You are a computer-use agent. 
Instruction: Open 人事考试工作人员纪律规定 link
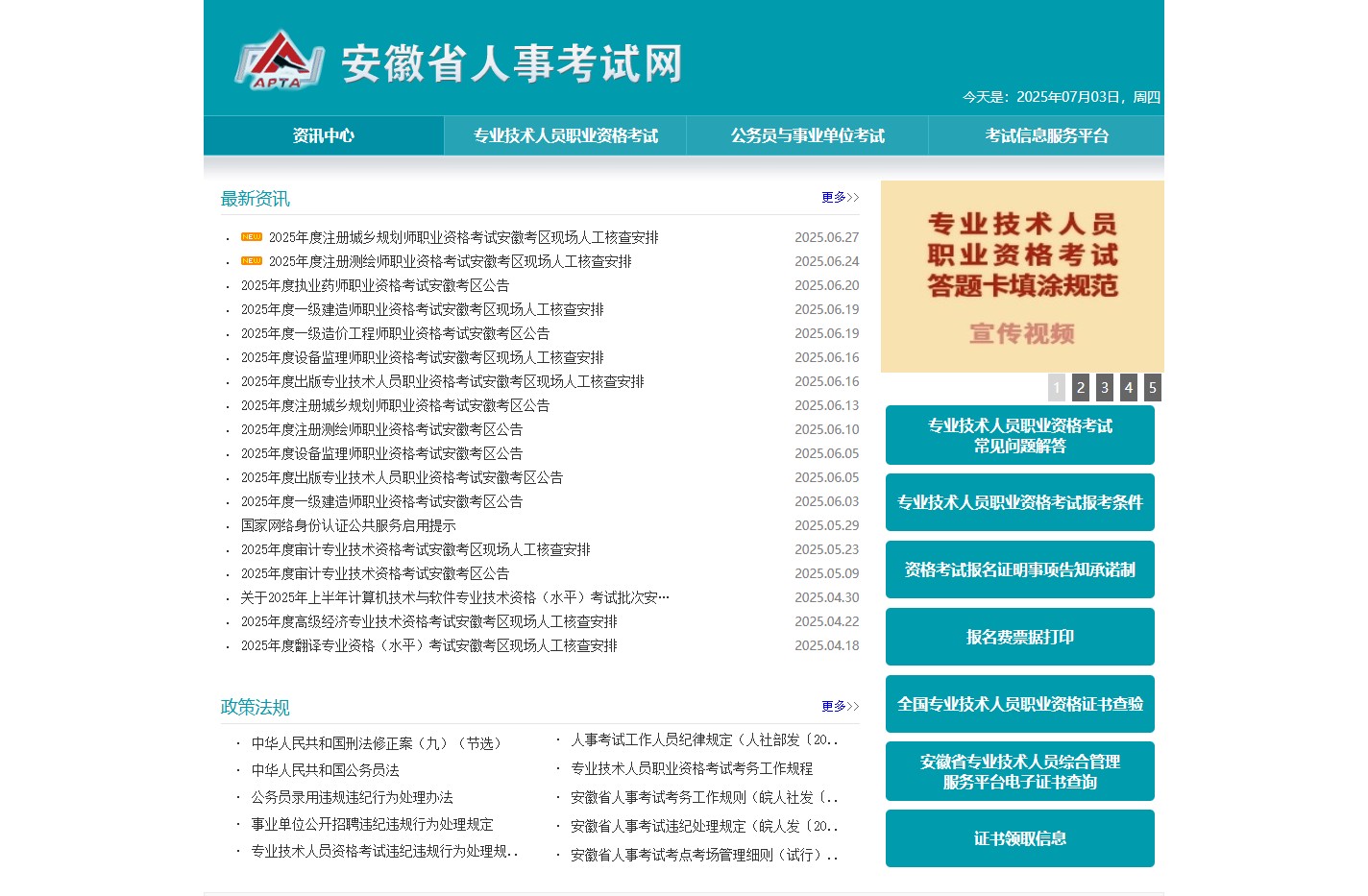[704, 739]
